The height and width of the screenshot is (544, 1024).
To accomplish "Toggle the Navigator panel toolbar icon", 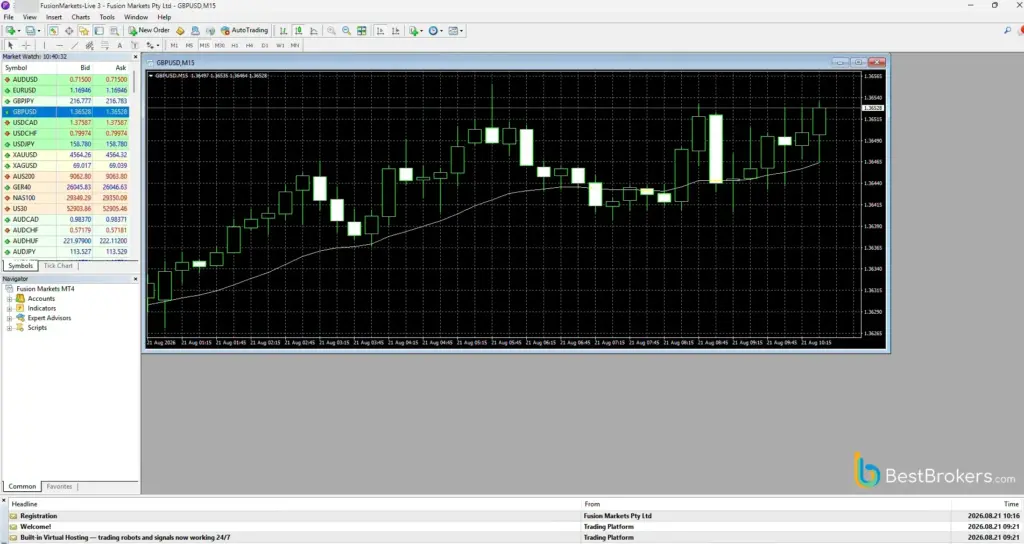I will 84,31.
